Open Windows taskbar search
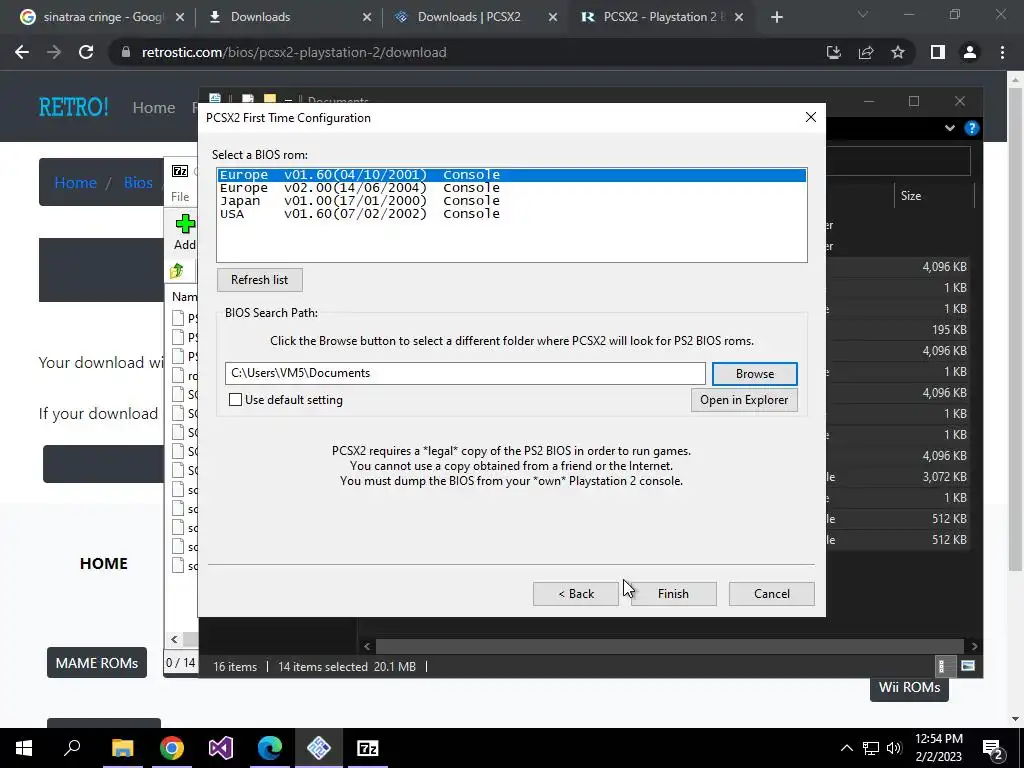This screenshot has width=1024, height=768. (72, 748)
